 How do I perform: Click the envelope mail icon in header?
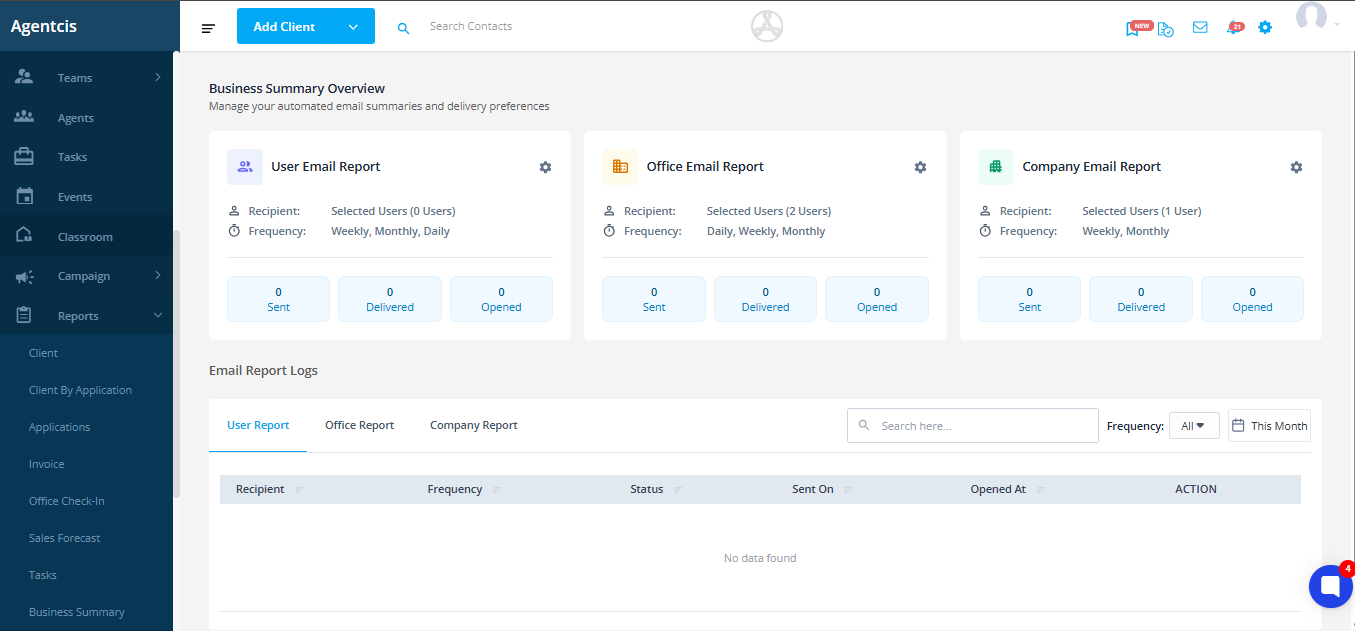[x=1200, y=28]
